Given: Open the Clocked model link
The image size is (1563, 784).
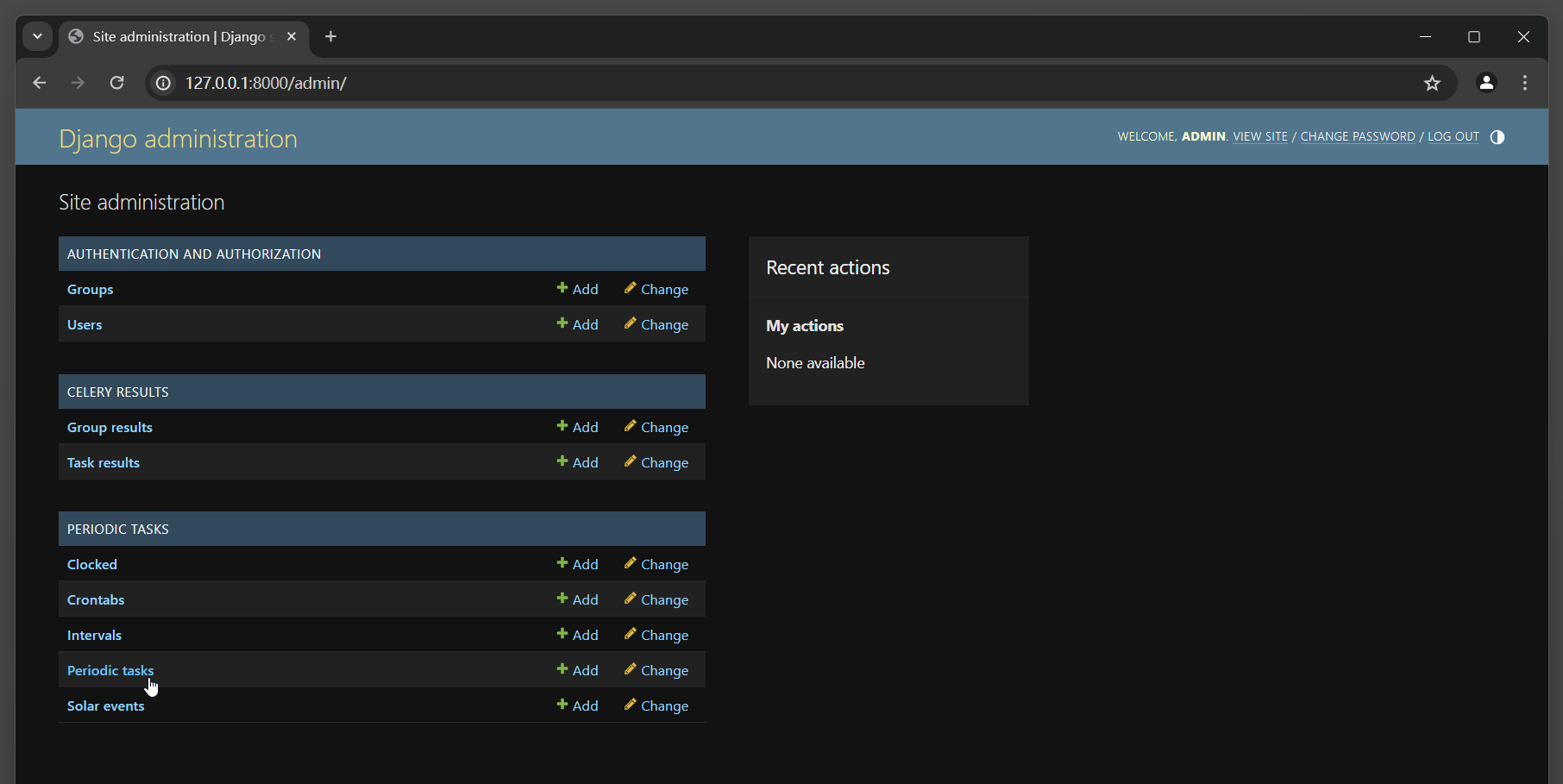Looking at the screenshot, I should coord(92,564).
